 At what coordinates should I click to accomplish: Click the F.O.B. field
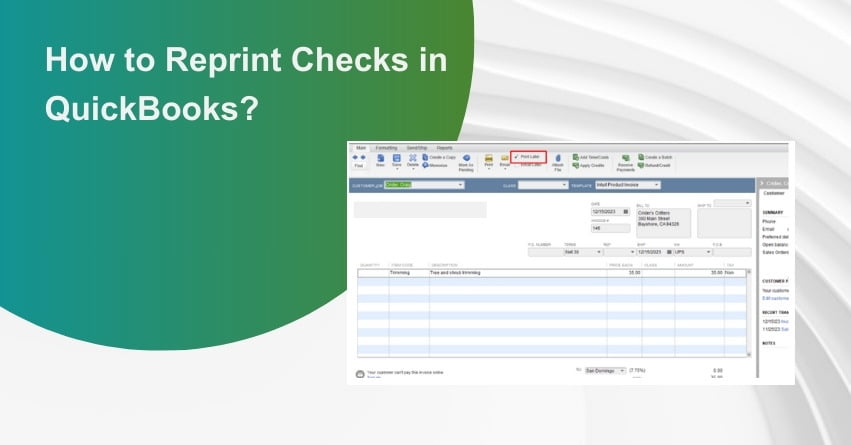(732, 252)
